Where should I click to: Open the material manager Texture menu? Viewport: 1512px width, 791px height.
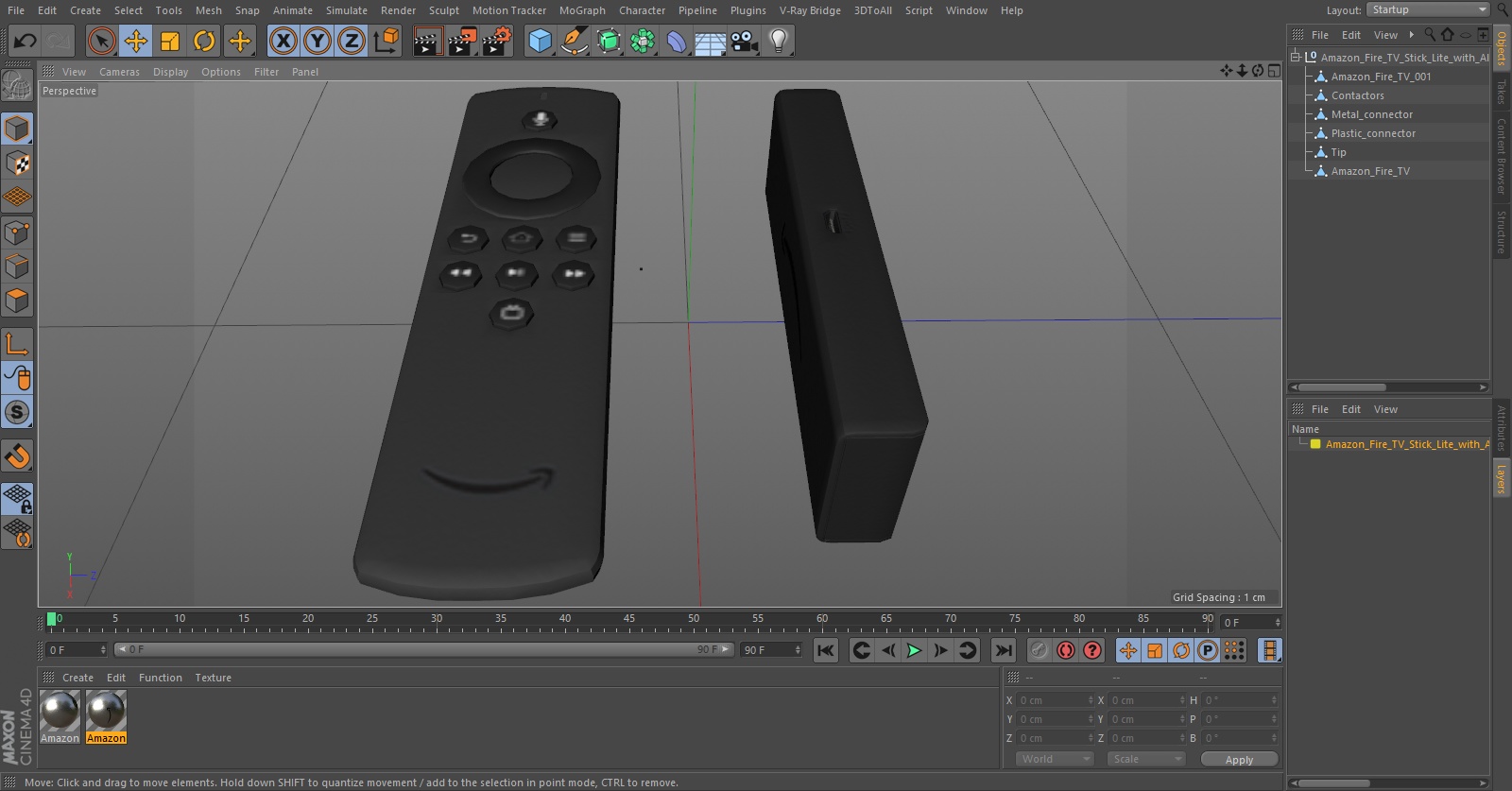click(213, 678)
